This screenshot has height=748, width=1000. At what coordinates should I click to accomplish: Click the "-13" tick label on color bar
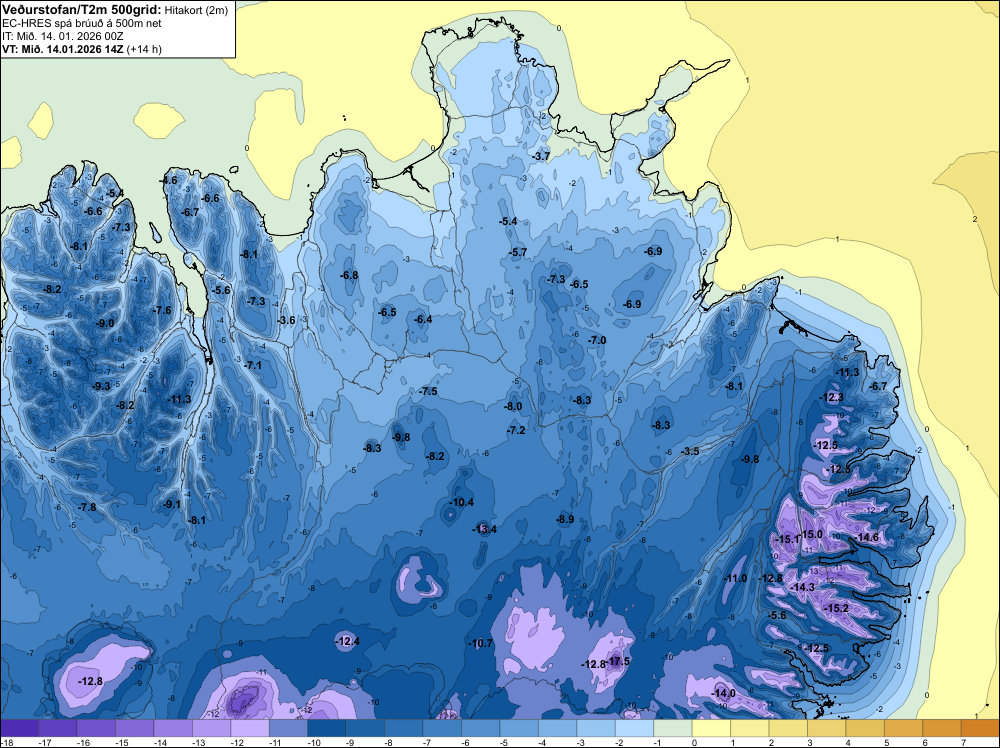click(199, 742)
